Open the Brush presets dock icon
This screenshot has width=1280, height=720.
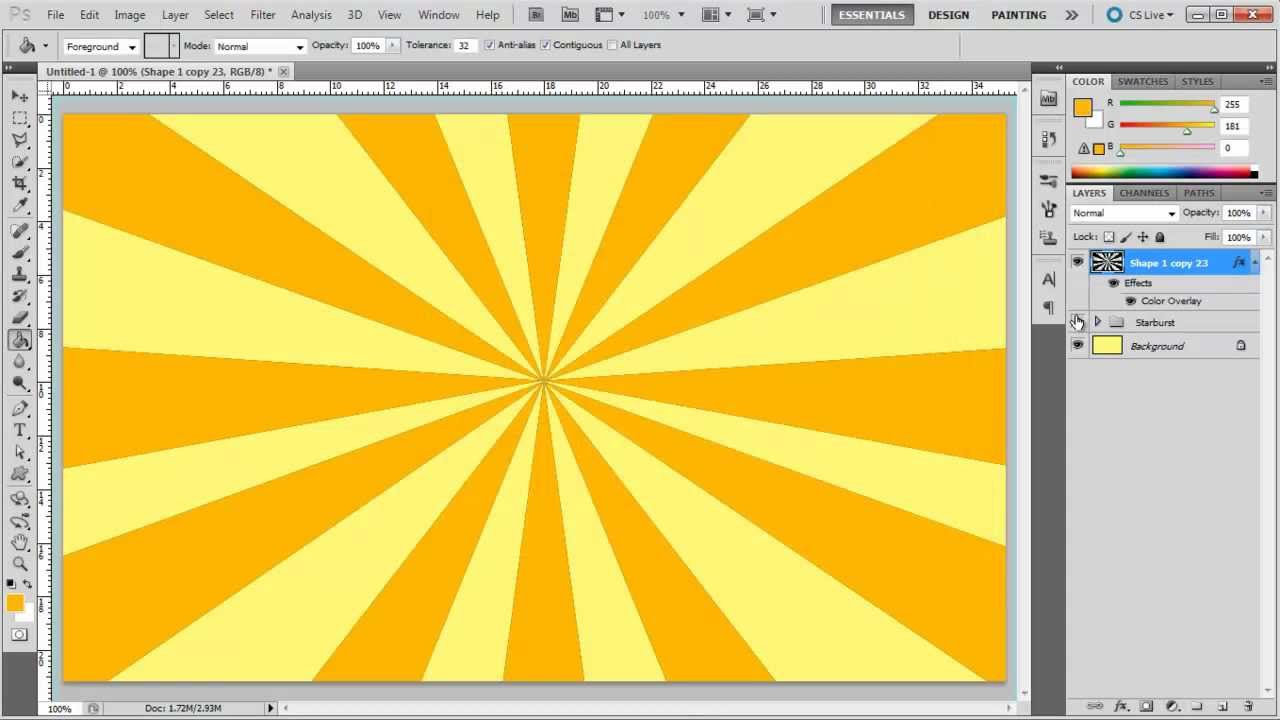[x=1048, y=181]
